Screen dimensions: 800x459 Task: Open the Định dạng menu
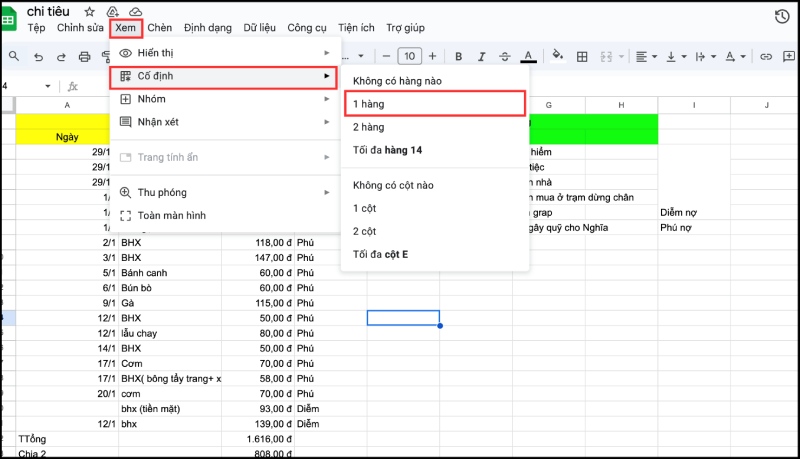click(208, 28)
